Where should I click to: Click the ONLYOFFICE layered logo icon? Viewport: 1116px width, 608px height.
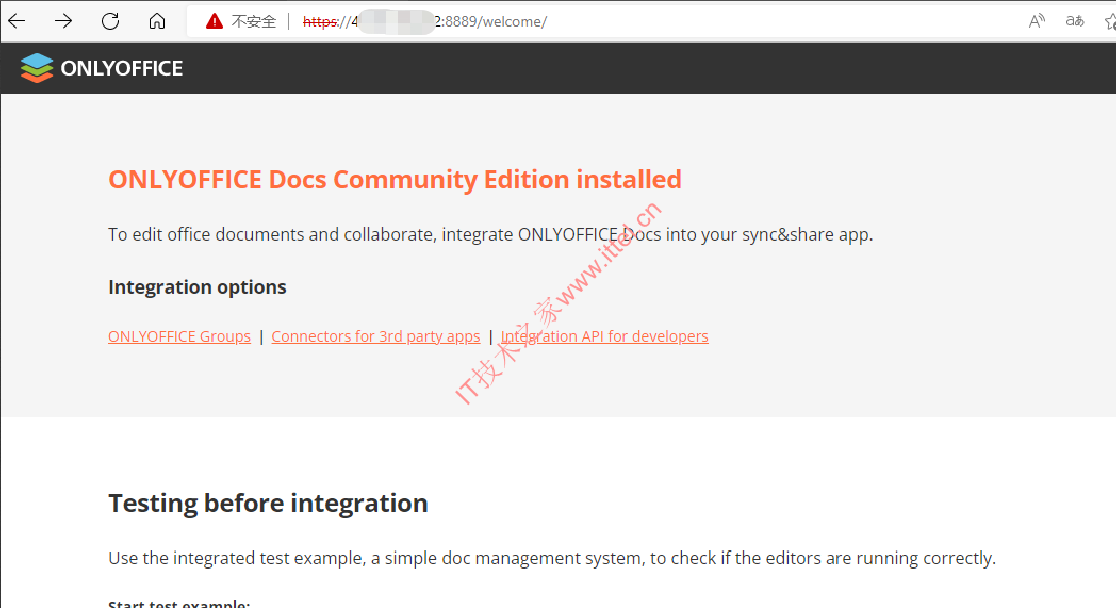pyautogui.click(x=37, y=68)
